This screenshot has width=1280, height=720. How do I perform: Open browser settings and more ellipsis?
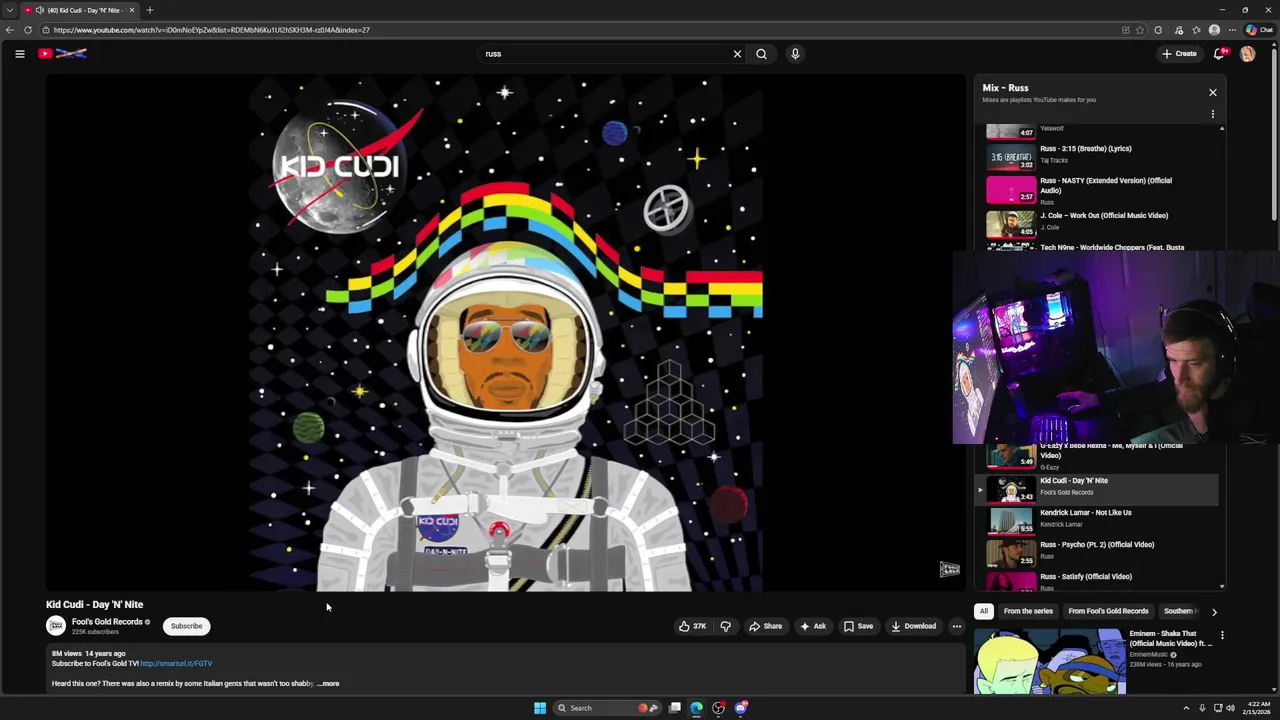pyautogui.click(x=1232, y=30)
